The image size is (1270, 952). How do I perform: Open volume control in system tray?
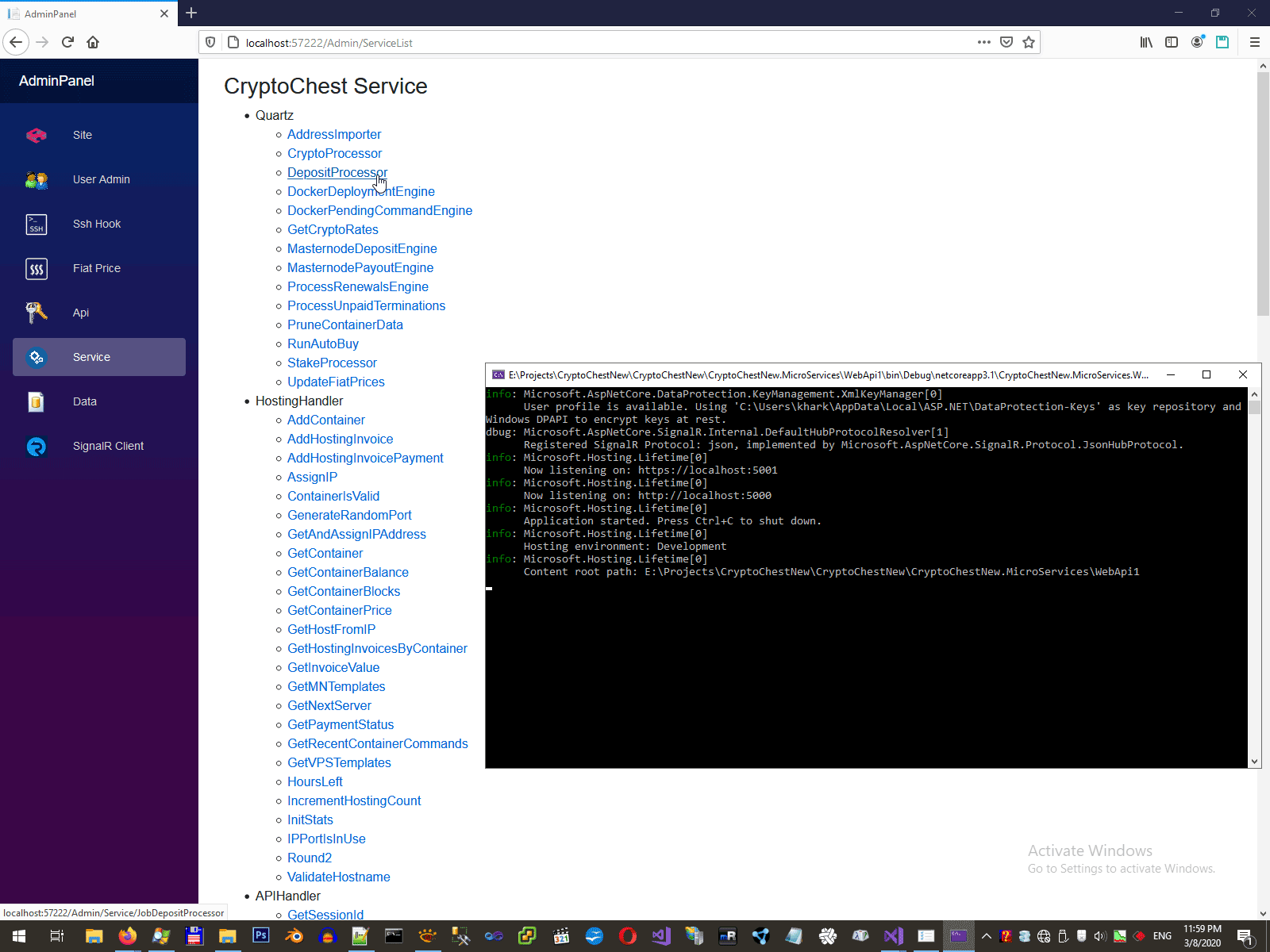click(x=1100, y=936)
